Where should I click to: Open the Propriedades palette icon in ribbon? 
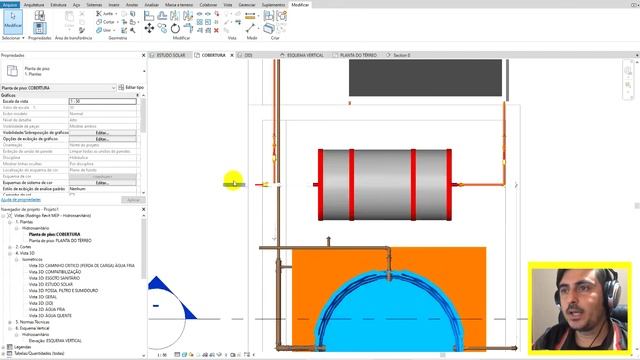click(39, 28)
